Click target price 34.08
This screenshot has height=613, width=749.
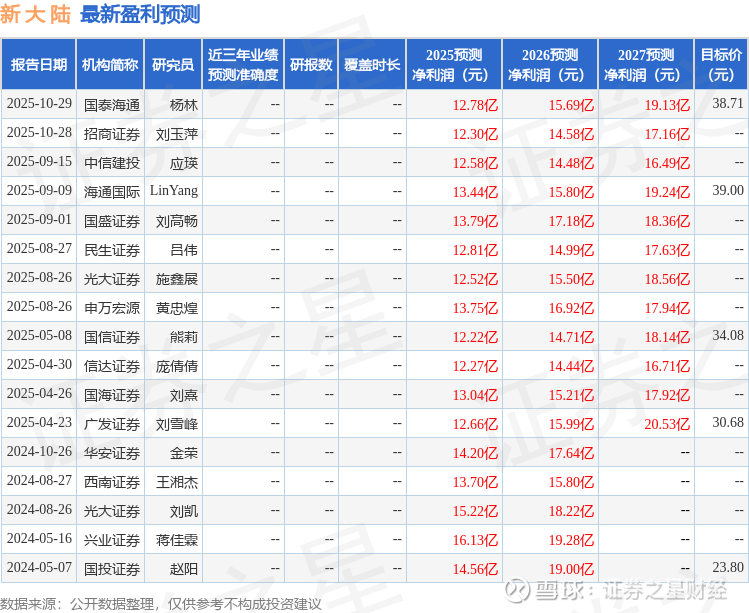[x=728, y=335]
